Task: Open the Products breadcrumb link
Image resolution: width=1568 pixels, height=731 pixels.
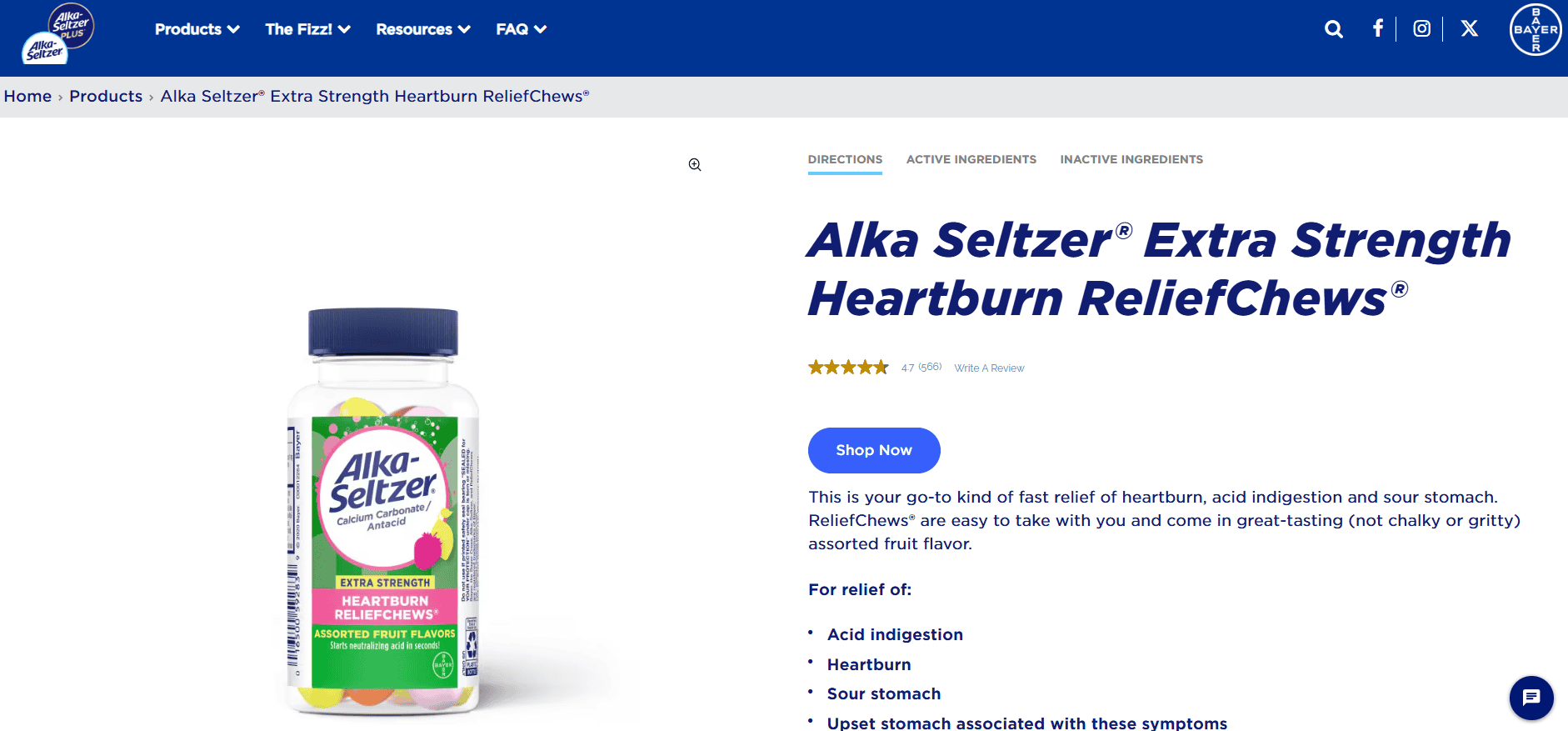Action: pos(106,96)
